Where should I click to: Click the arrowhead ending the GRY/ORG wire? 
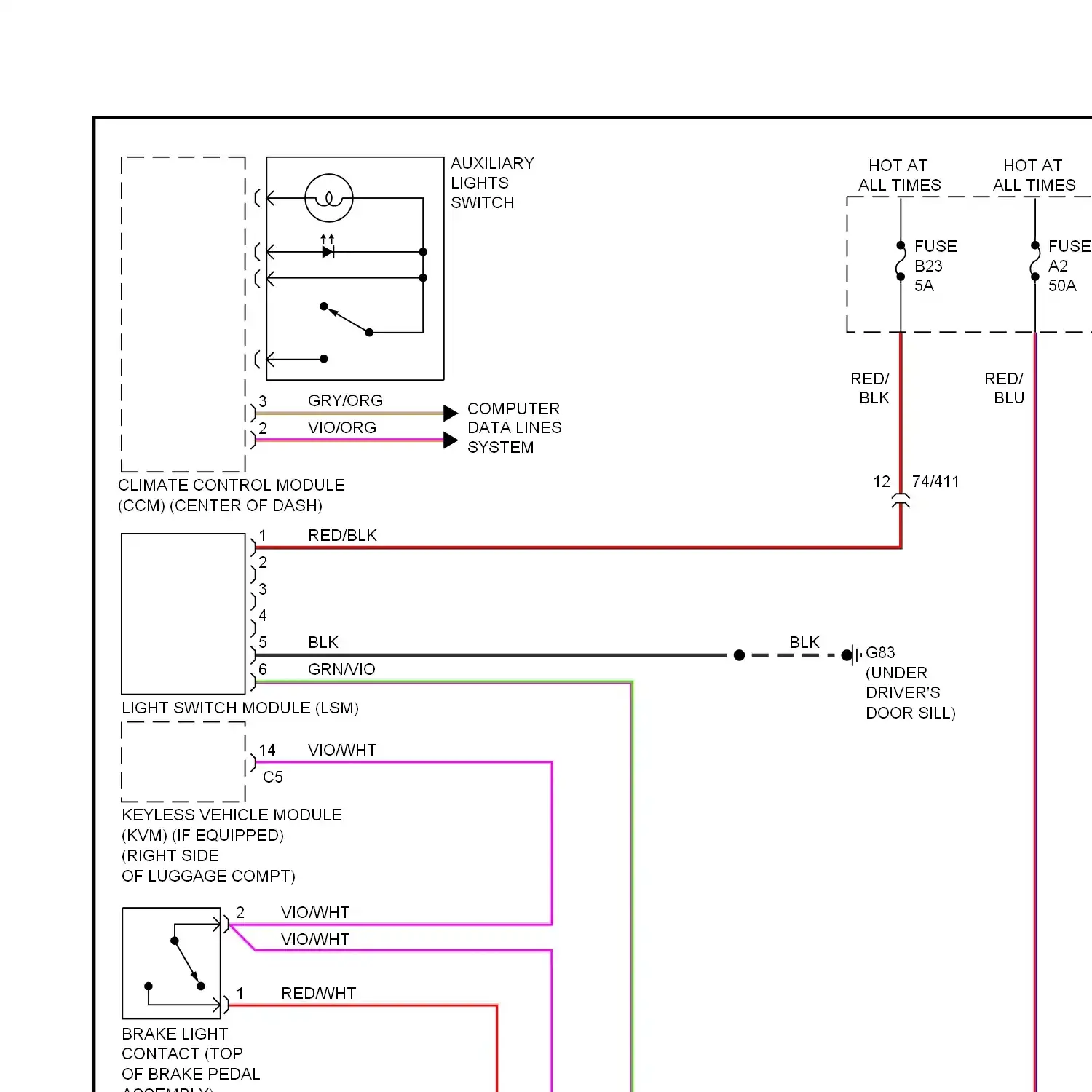click(451, 414)
